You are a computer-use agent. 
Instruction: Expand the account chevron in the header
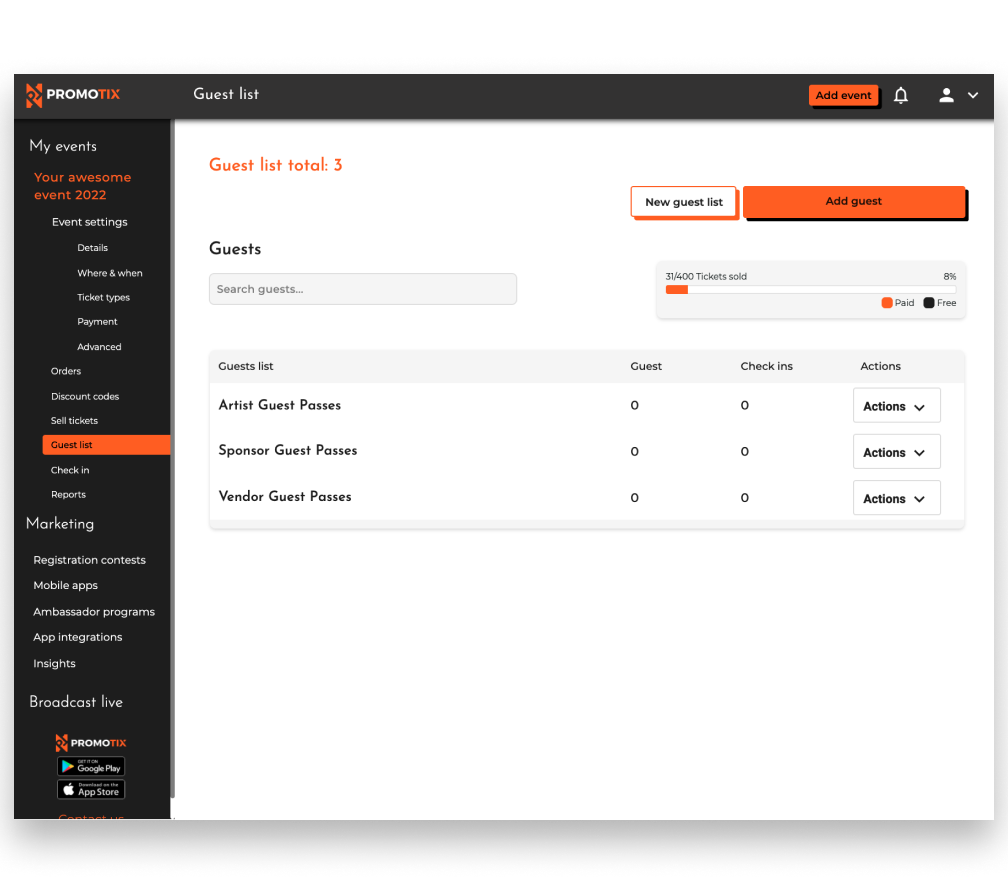[972, 95]
